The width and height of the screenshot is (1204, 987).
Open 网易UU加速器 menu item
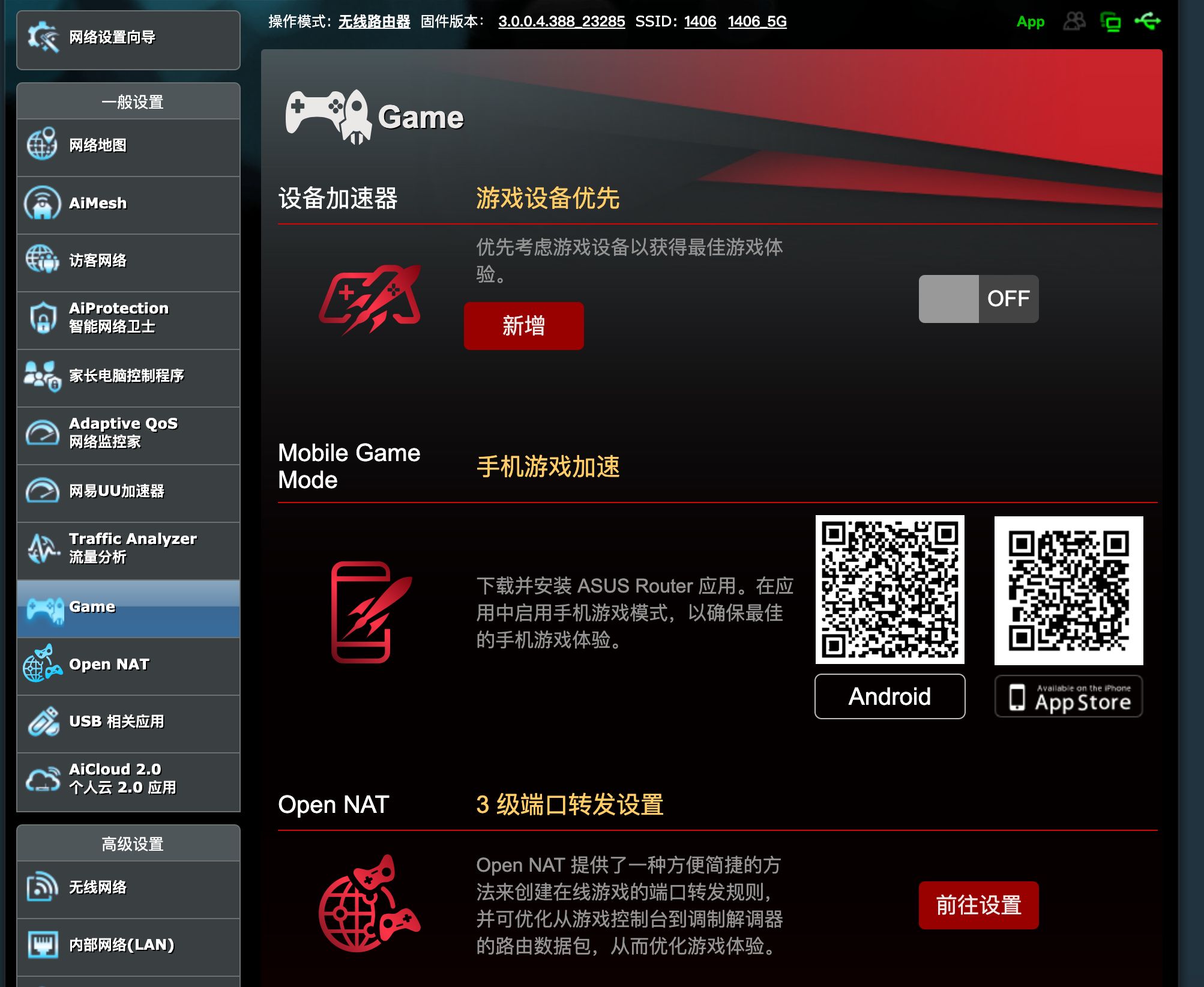(128, 493)
